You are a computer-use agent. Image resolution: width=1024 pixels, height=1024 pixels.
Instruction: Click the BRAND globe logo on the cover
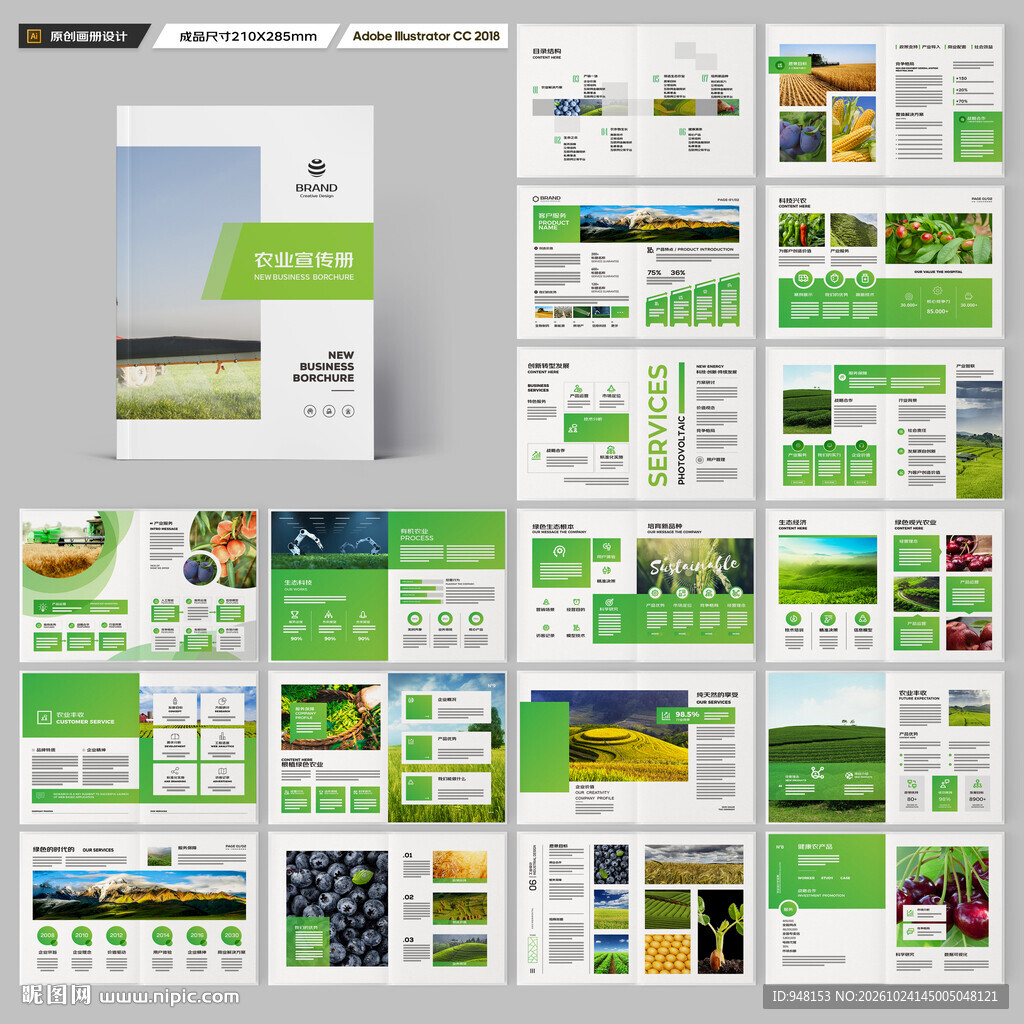pos(317,168)
